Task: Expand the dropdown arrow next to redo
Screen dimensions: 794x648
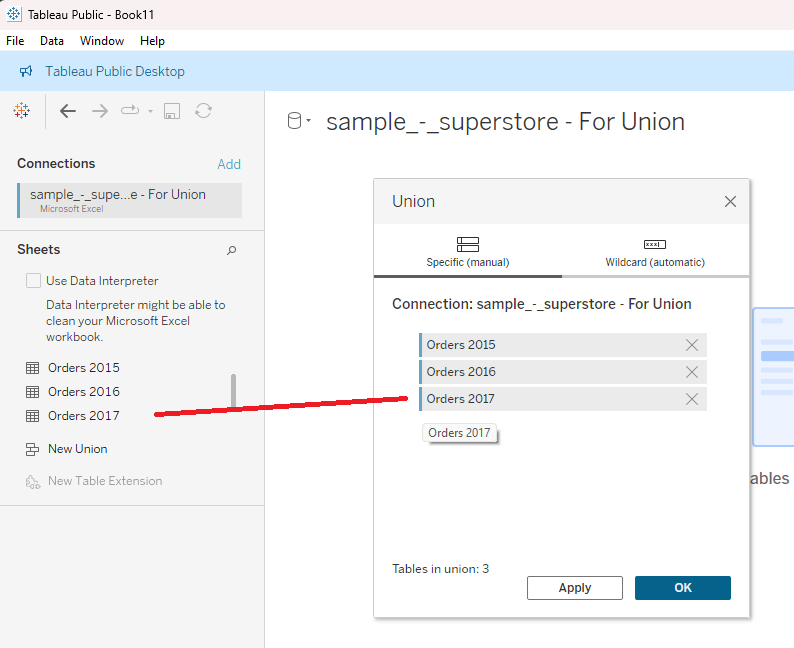Action: click(150, 111)
